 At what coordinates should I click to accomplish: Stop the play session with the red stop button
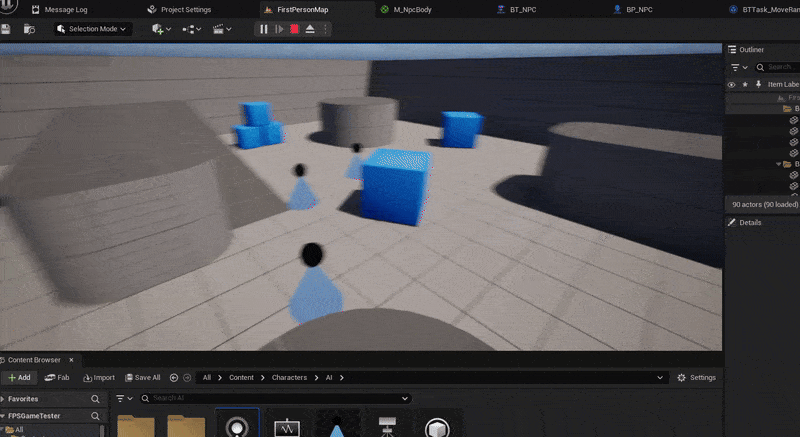coord(294,29)
